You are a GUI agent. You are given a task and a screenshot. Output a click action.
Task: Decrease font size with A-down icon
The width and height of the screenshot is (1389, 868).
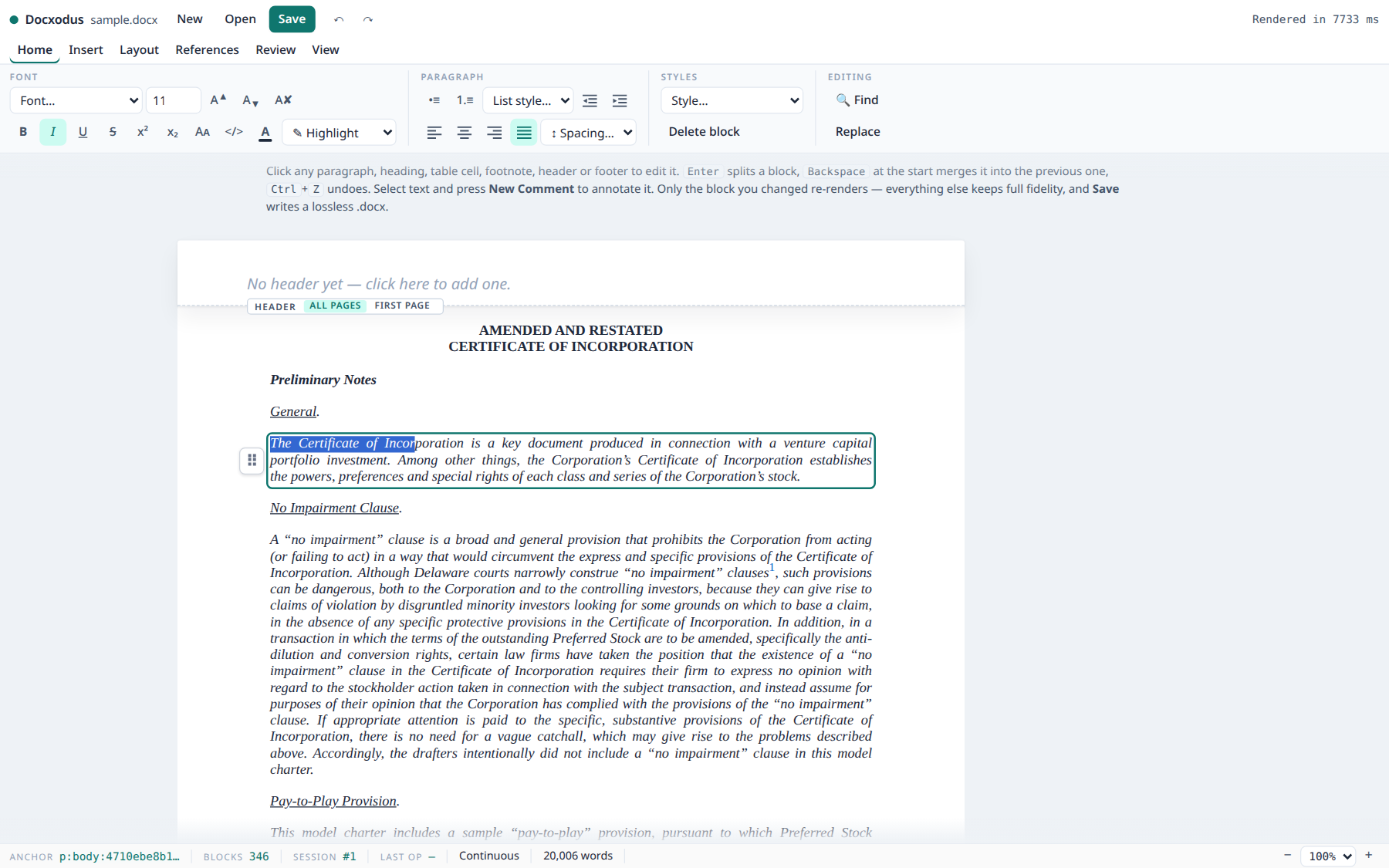click(250, 100)
